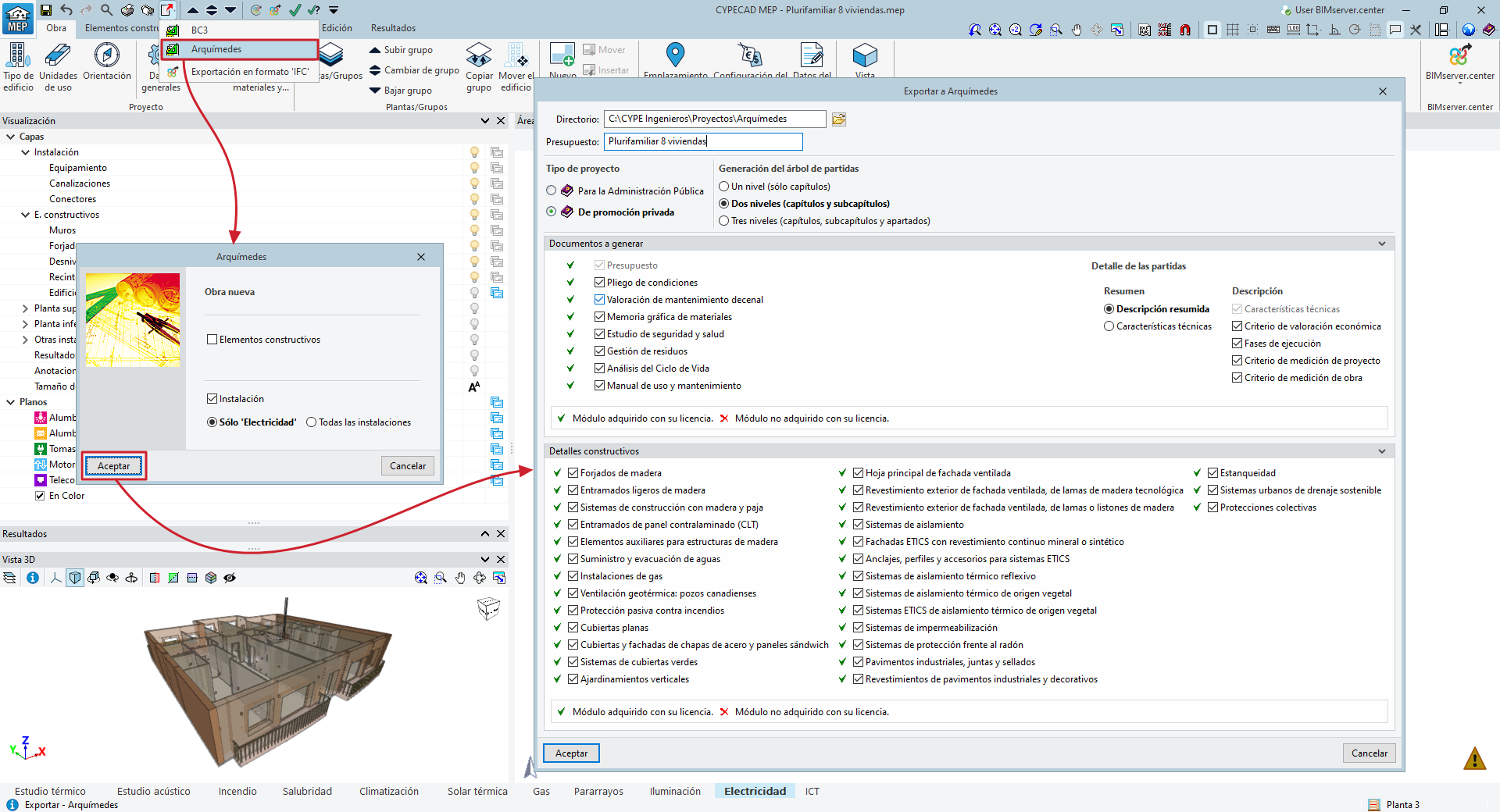Image resolution: width=1500 pixels, height=812 pixels.
Task: Click the Copiar grupo icon
Action: point(479,56)
